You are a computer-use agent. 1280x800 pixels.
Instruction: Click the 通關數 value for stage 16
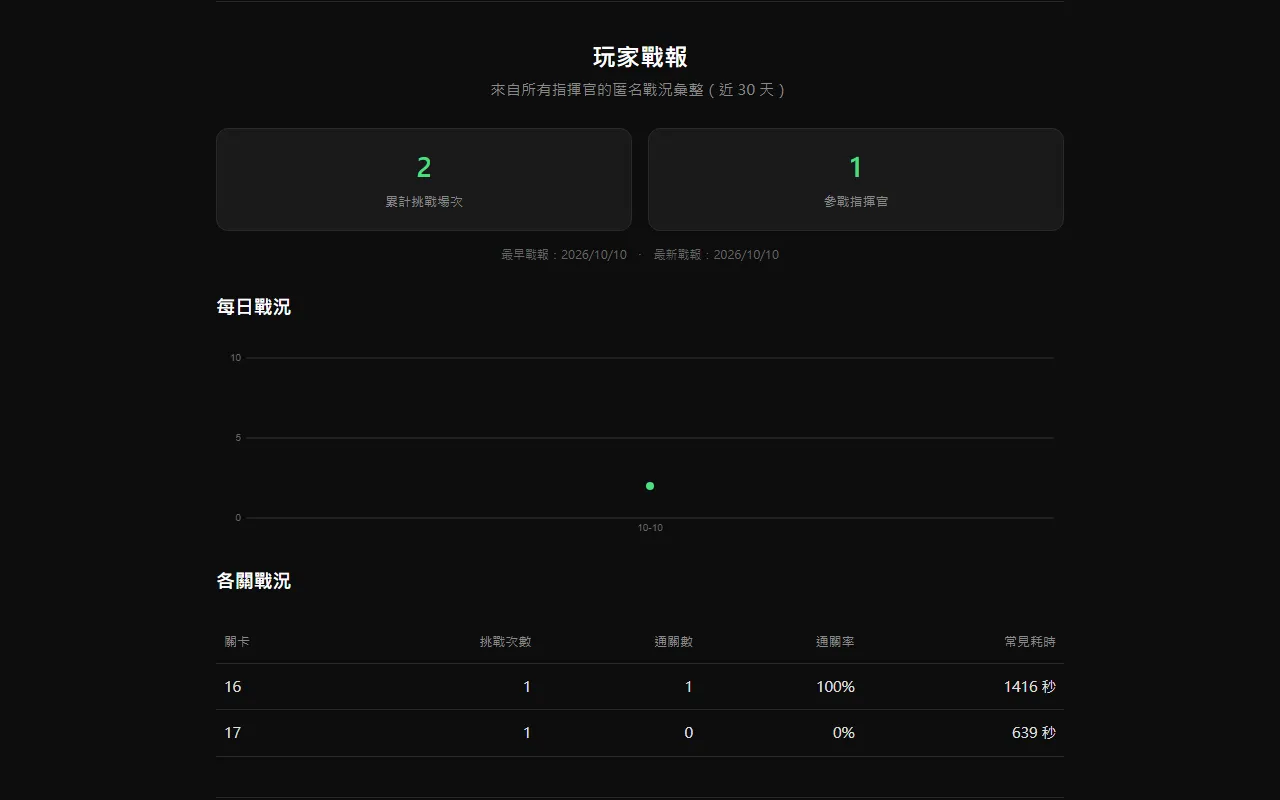(x=689, y=687)
